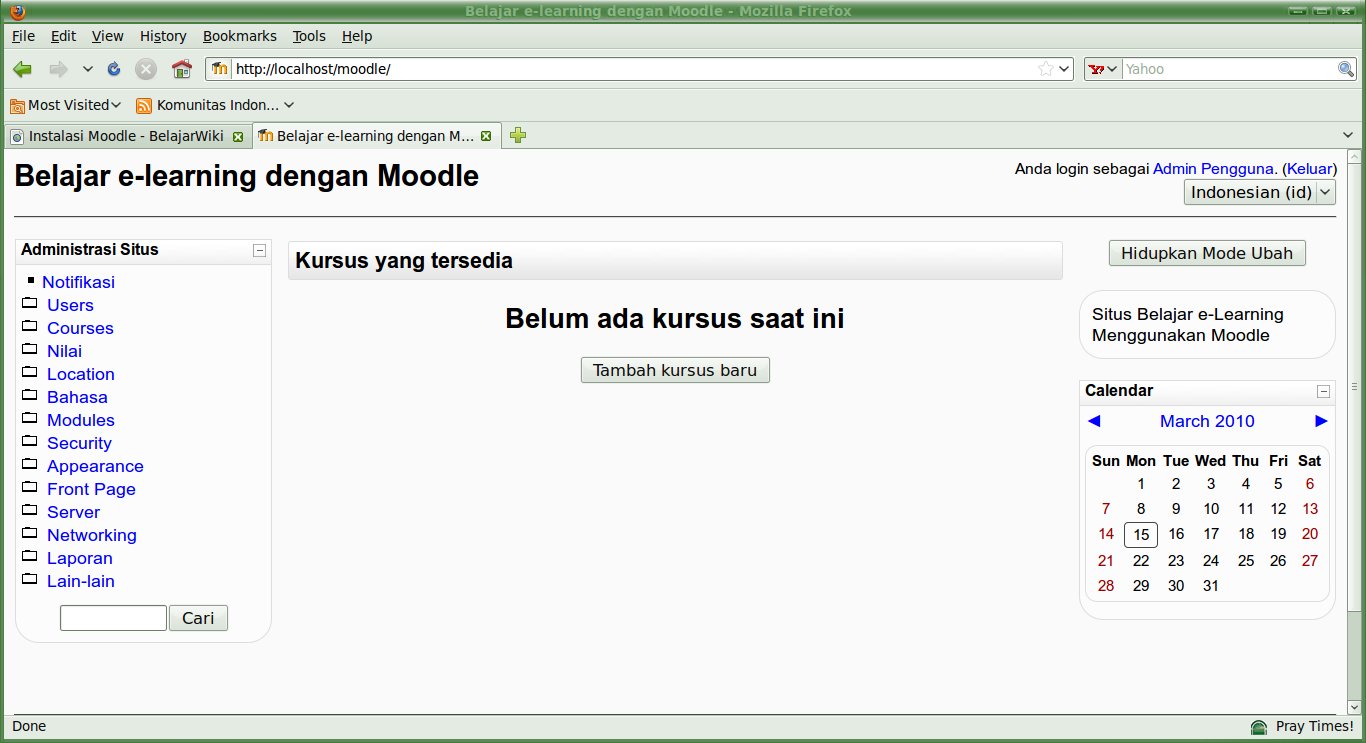Select day 15 in the calendar
Image resolution: width=1366 pixels, height=743 pixels.
pyautogui.click(x=1141, y=535)
